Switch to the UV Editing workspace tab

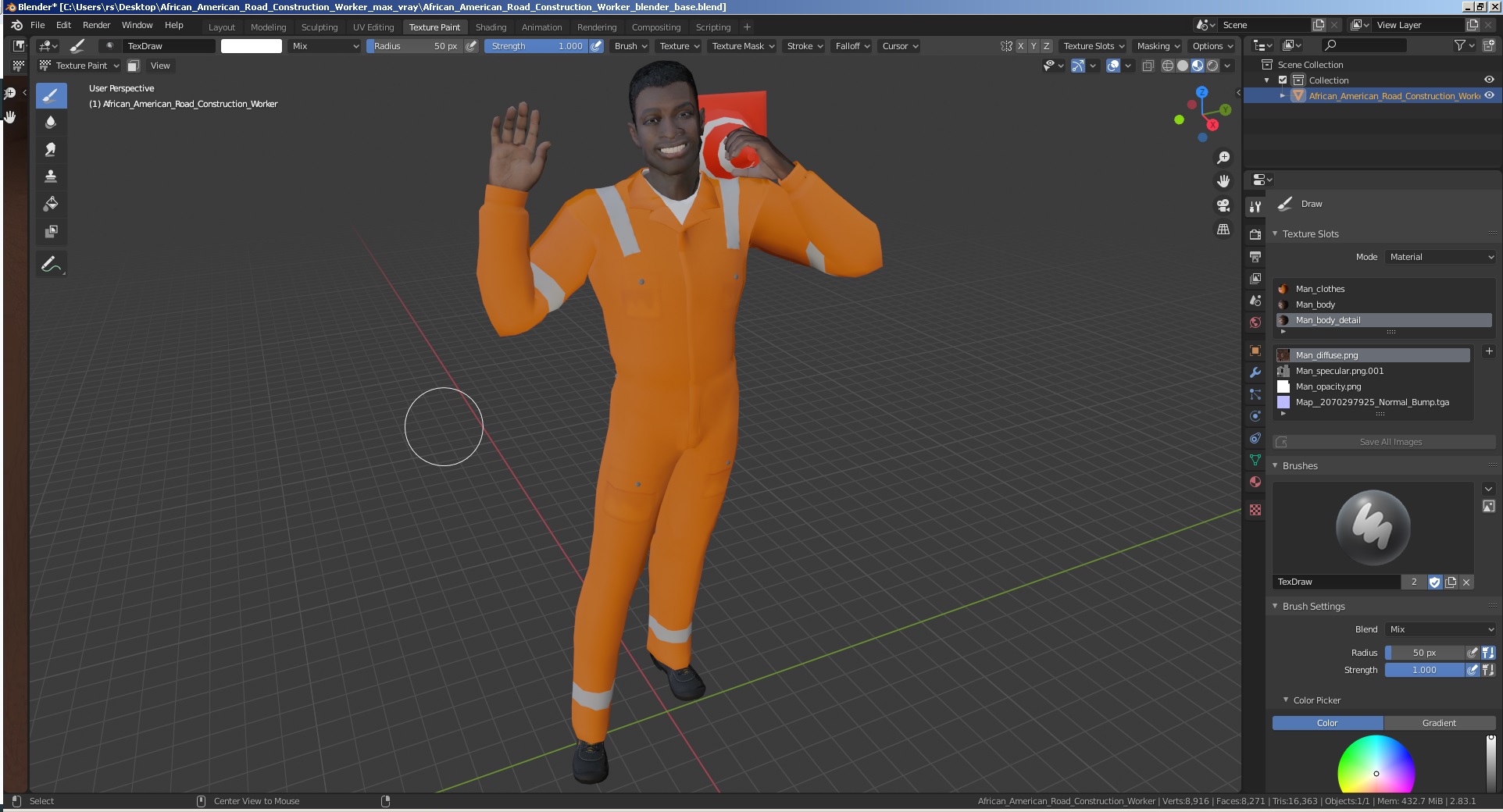(x=373, y=27)
